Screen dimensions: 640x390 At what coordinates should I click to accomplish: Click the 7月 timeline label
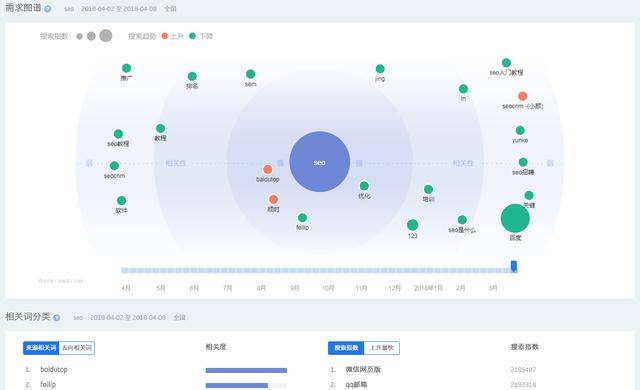click(228, 288)
